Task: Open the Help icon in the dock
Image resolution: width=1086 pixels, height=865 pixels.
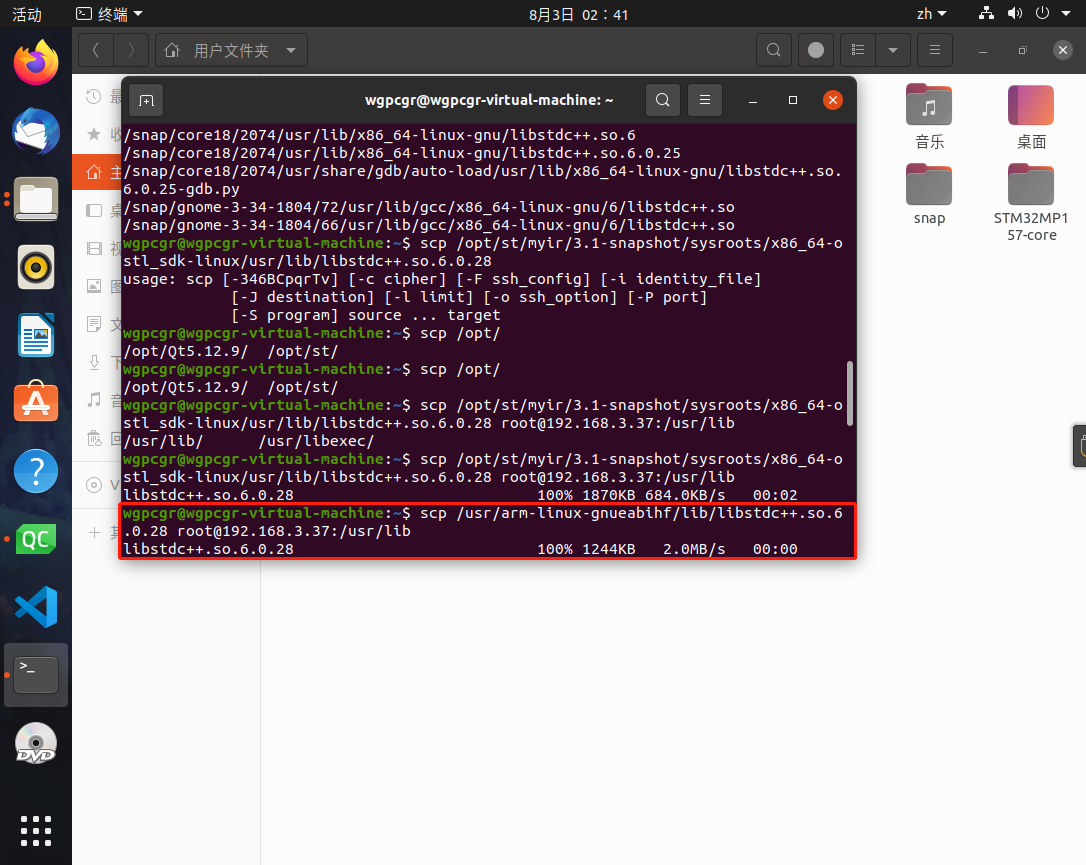Action: [36, 470]
